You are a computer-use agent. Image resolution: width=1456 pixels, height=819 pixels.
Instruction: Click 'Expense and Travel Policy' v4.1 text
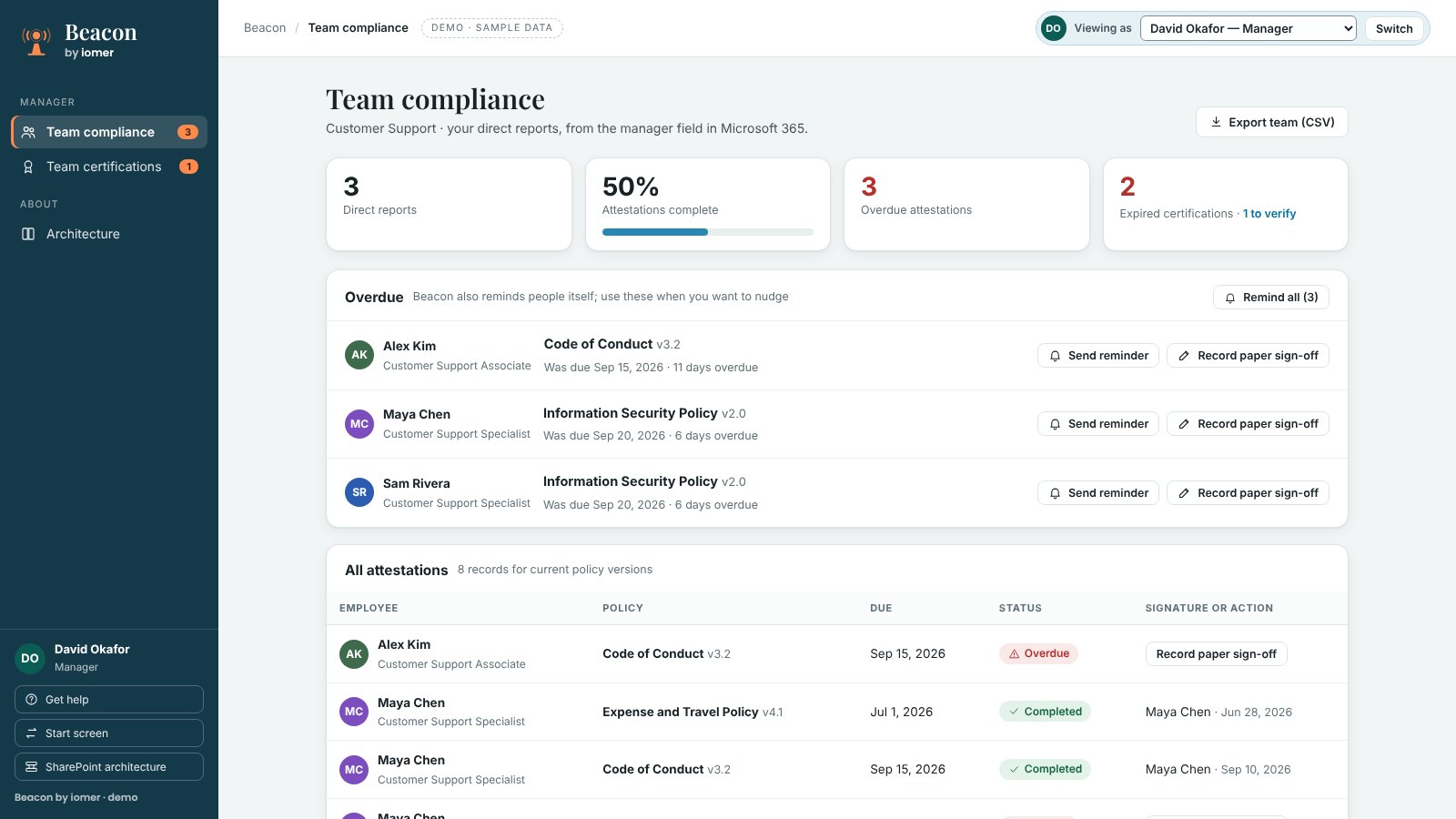point(693,712)
